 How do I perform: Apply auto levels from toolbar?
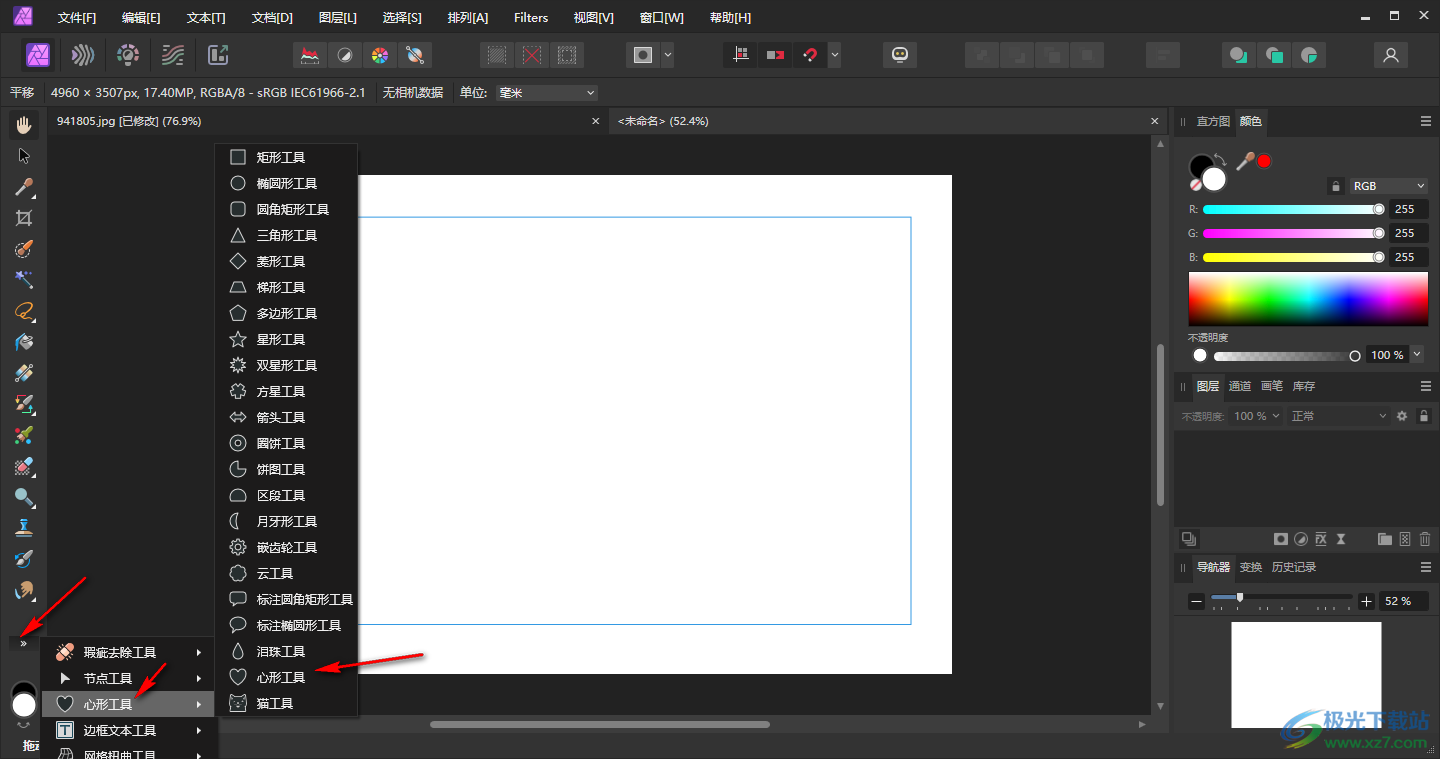311,55
